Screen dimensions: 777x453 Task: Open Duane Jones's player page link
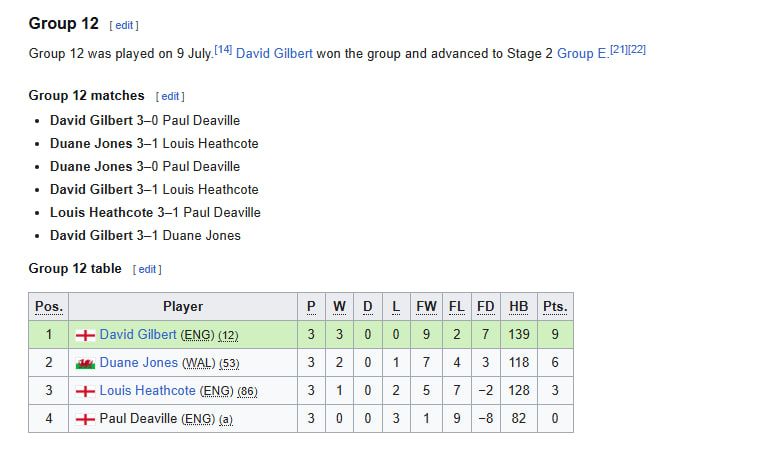138,363
